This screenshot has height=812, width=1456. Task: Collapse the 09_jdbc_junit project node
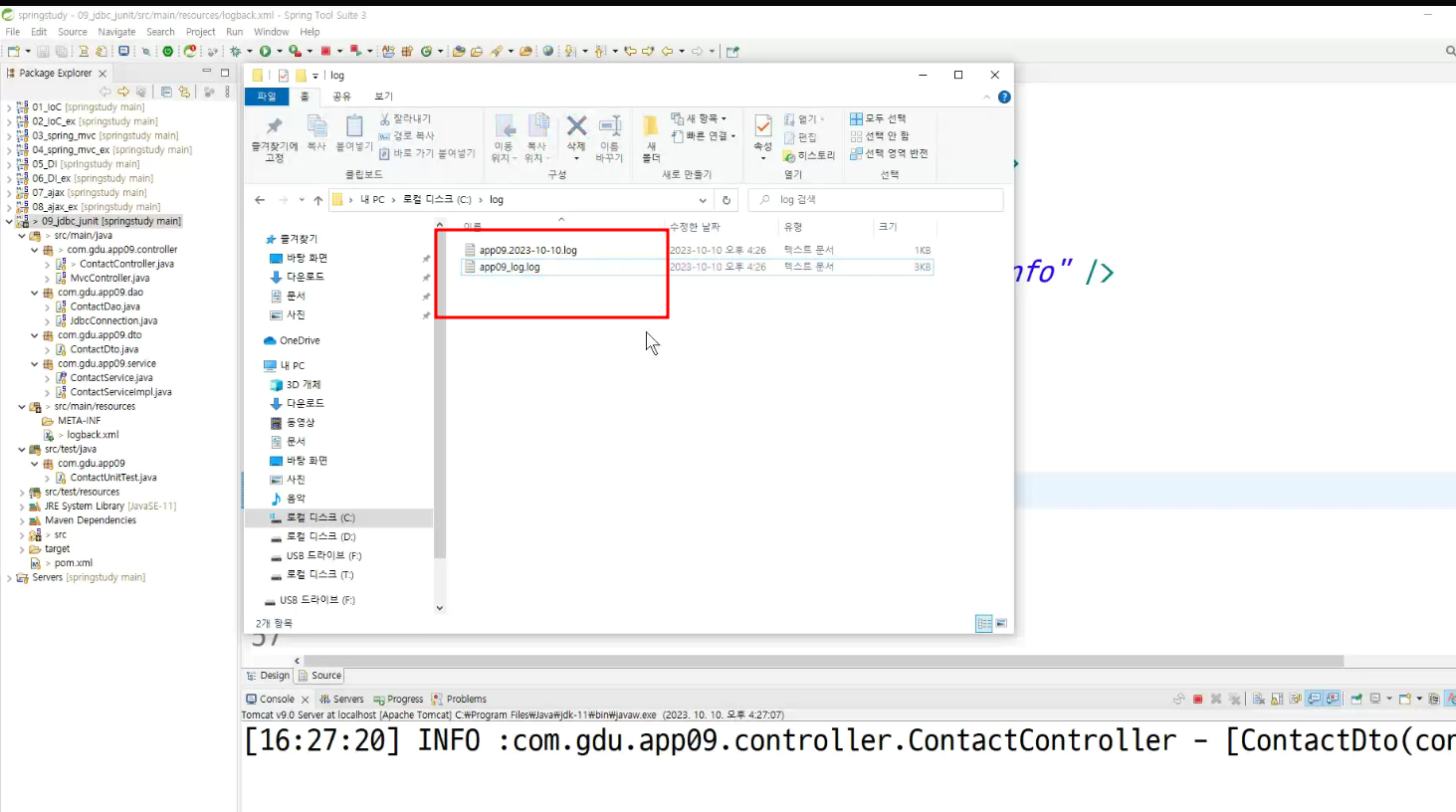tap(9, 222)
